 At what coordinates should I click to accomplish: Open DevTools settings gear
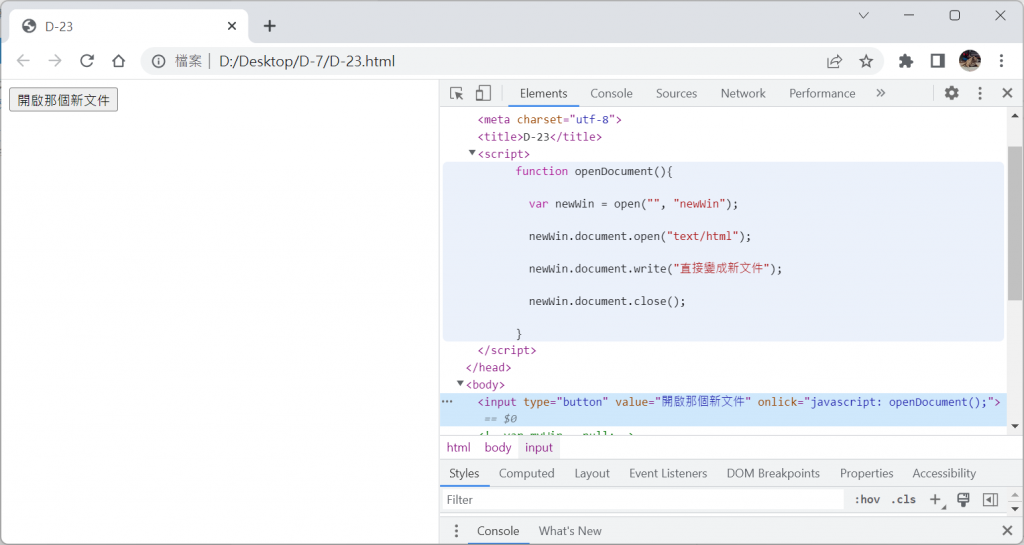point(952,93)
